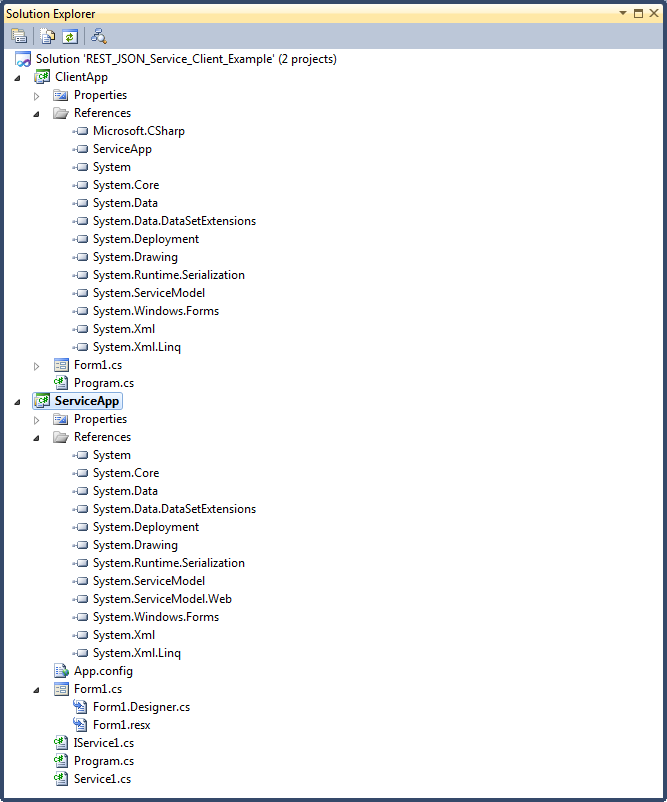The height and width of the screenshot is (802, 667).
Task: Select System.Windows.Forms under ClientApp References
Action: [x=156, y=311]
